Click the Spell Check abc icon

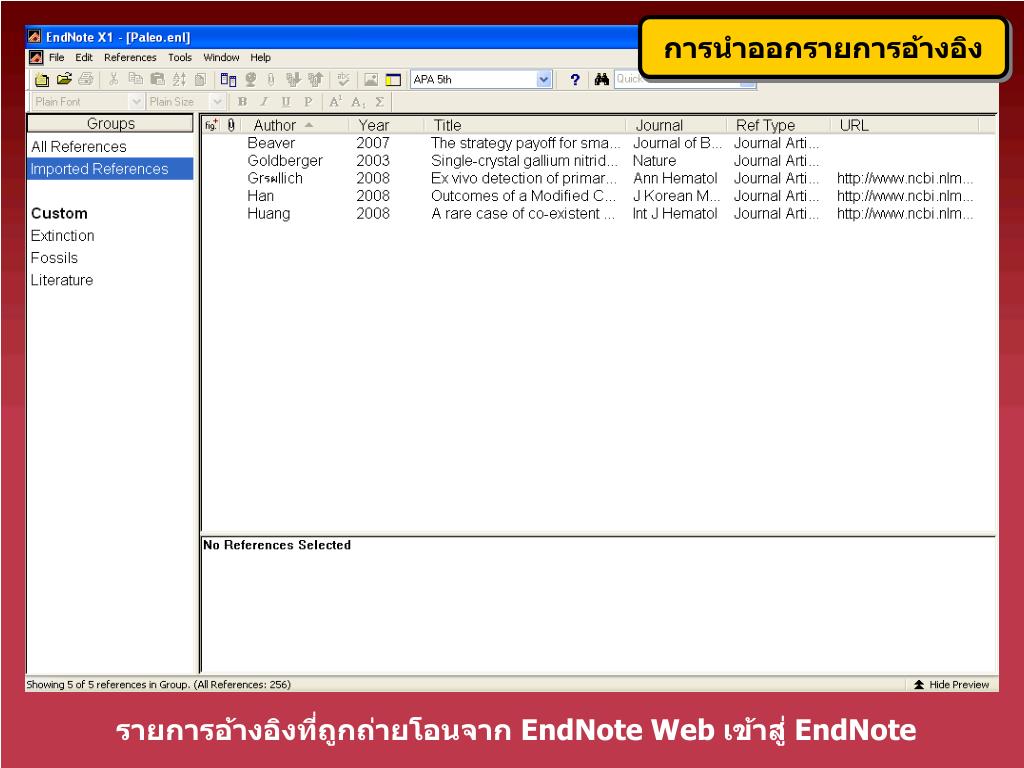[x=343, y=80]
